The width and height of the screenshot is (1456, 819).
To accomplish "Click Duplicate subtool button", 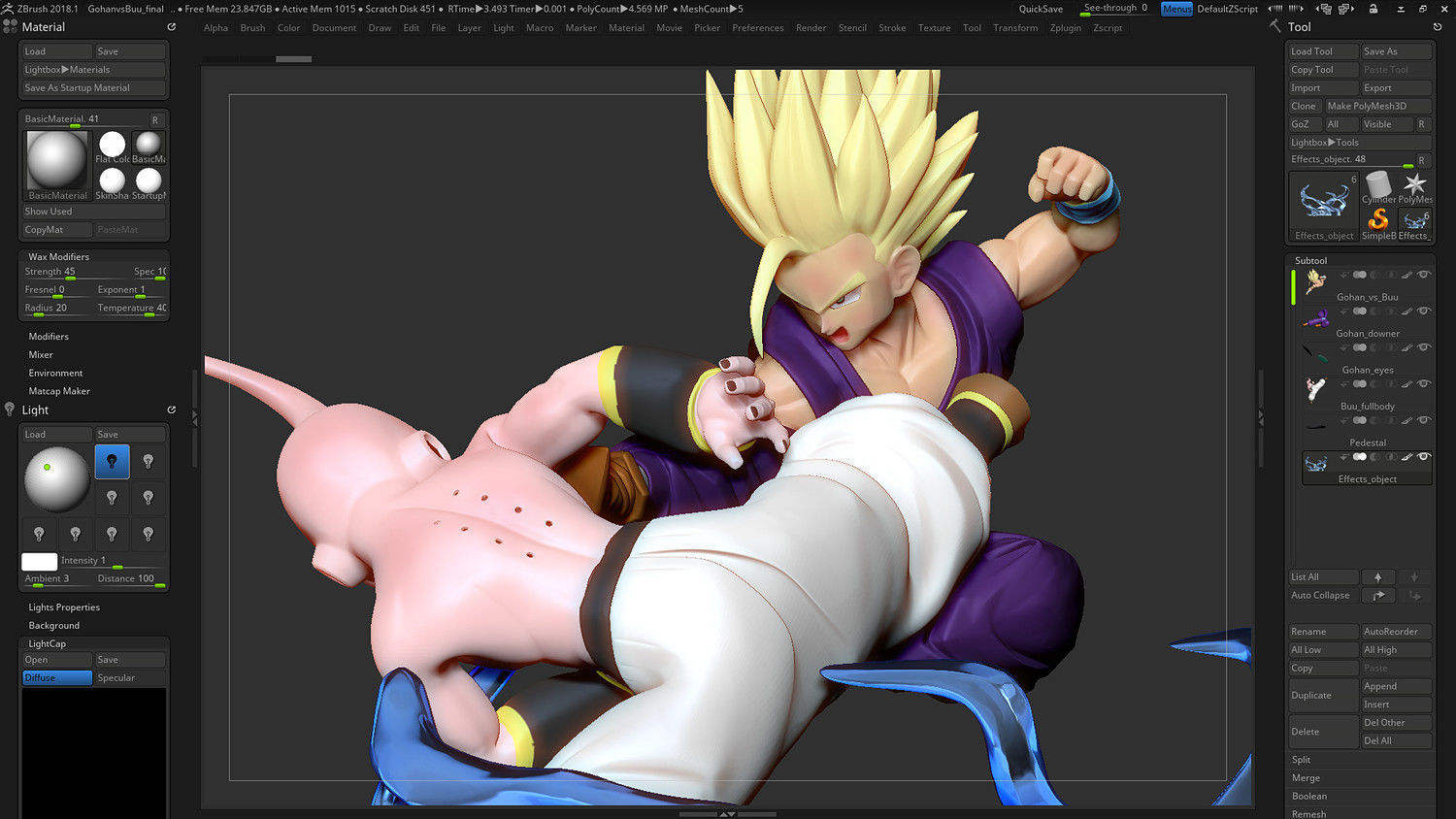I will pyautogui.click(x=1323, y=695).
